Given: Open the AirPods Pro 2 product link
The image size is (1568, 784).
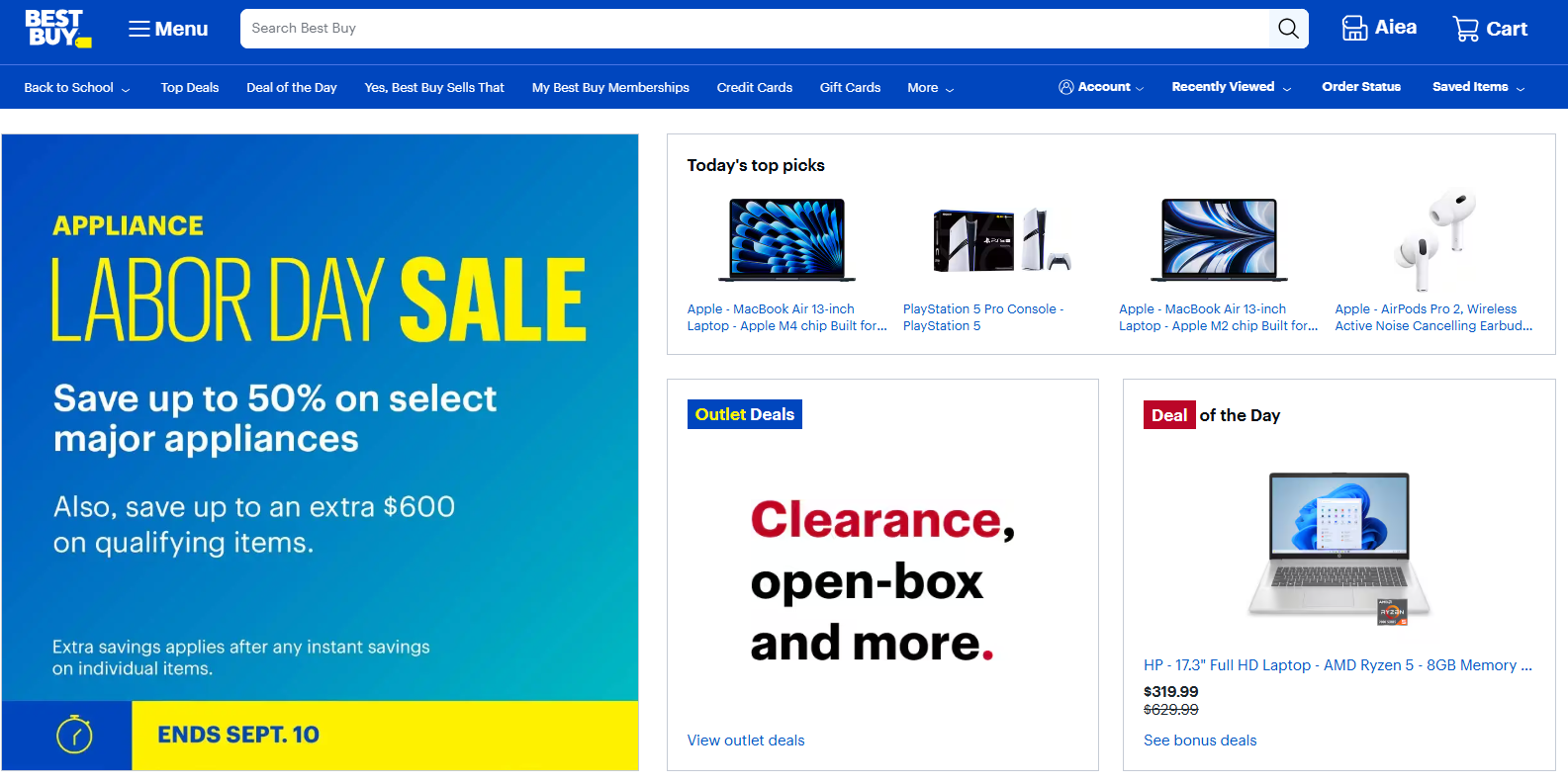Looking at the screenshot, I should coord(1433,317).
